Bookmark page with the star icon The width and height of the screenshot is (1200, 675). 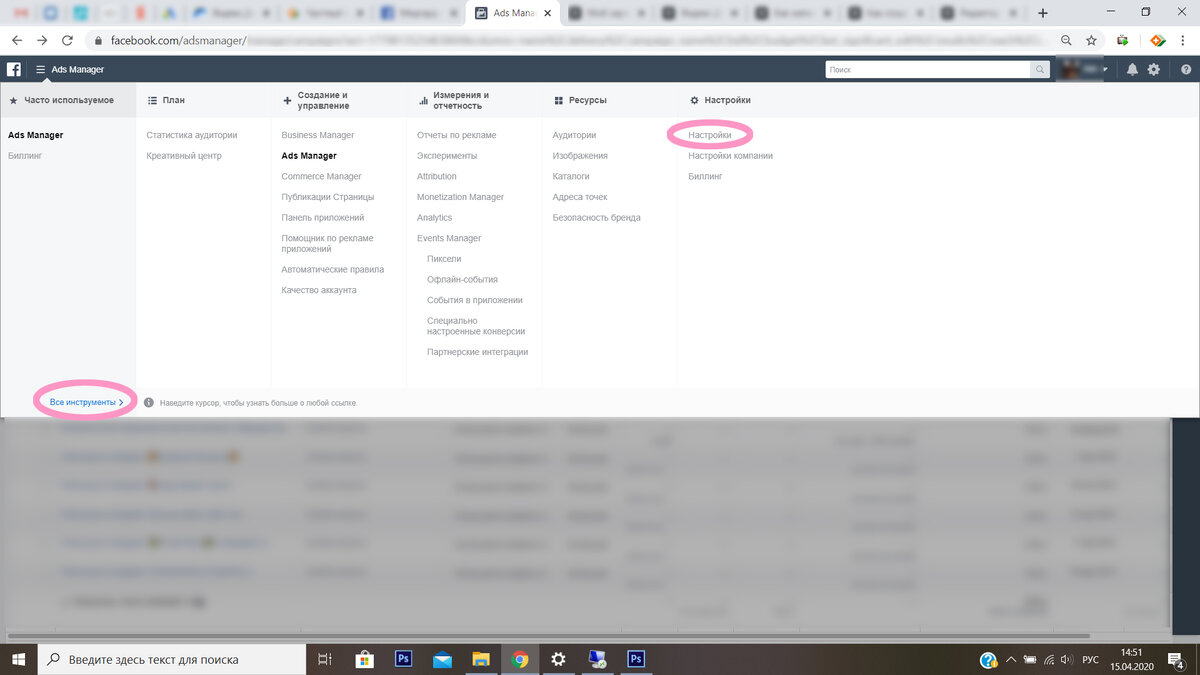(x=1092, y=40)
